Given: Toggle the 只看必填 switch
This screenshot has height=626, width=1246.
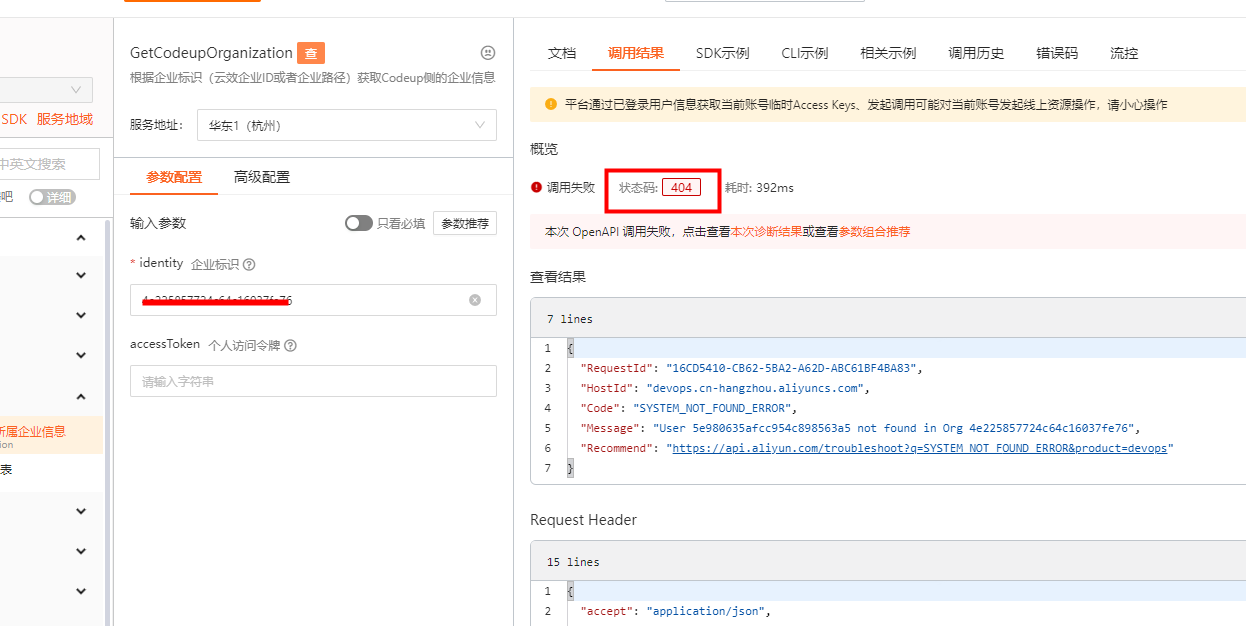Looking at the screenshot, I should [x=358, y=223].
